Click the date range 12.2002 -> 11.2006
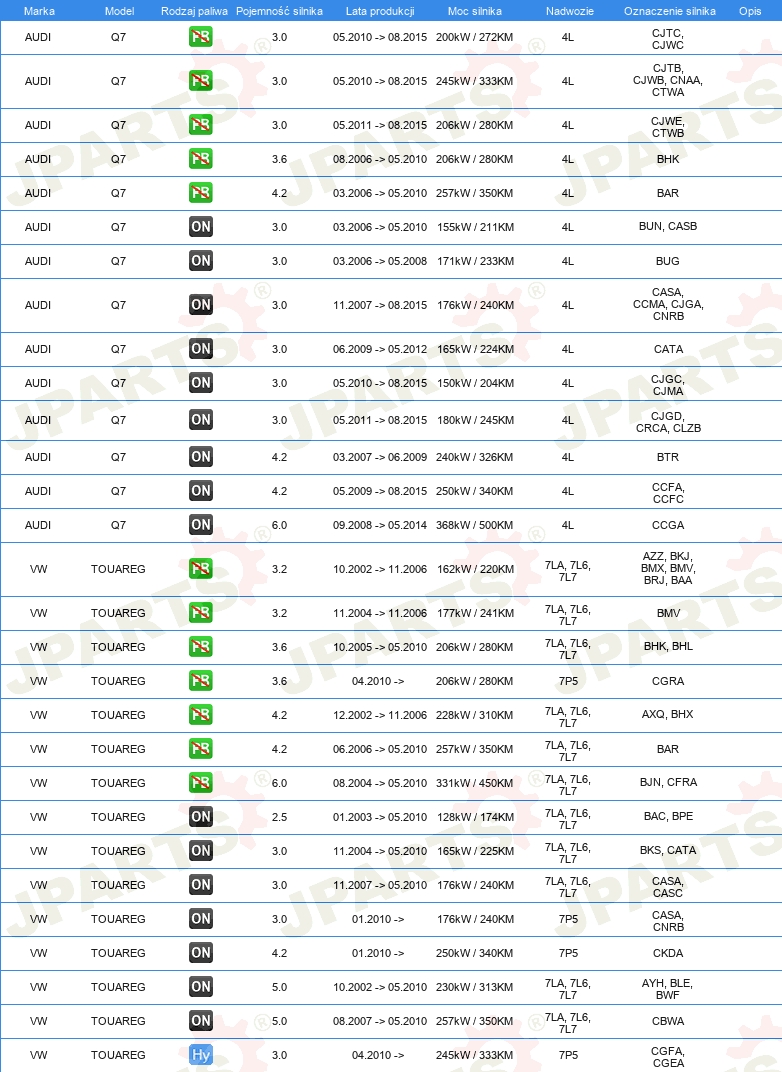This screenshot has width=782, height=1072. click(x=380, y=715)
